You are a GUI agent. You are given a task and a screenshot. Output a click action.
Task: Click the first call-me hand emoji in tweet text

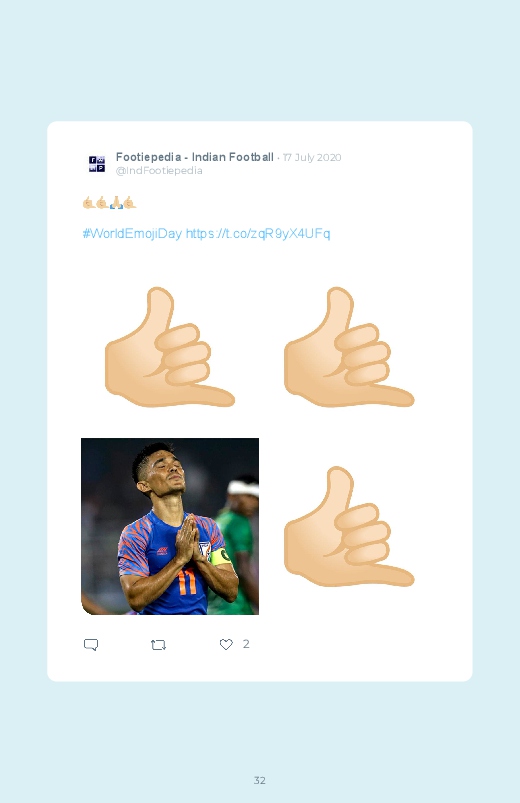[x=89, y=203]
